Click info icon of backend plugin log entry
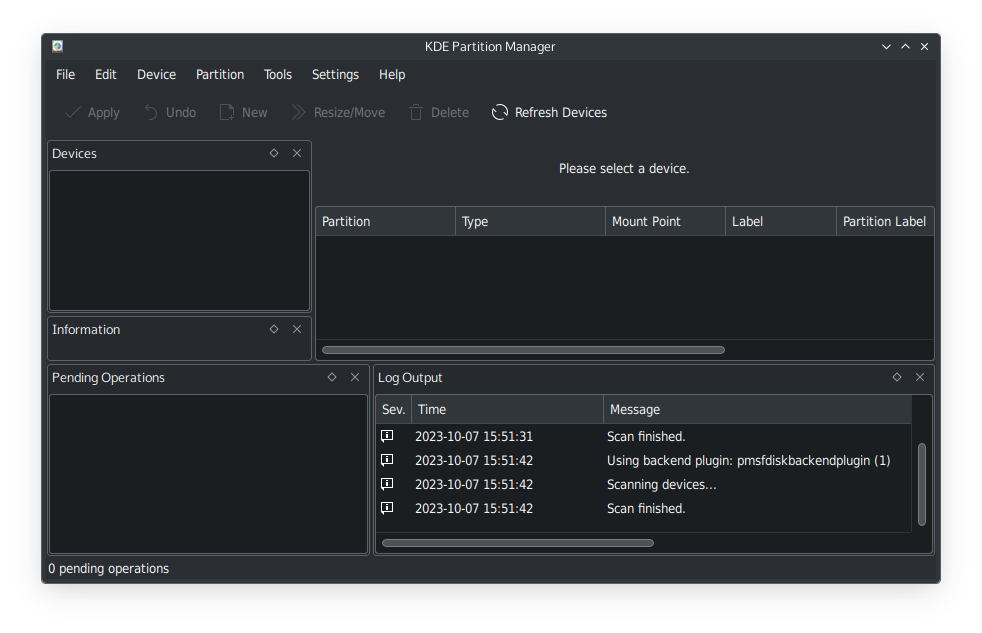Image resolution: width=982 pixels, height=633 pixels. [x=388, y=460]
